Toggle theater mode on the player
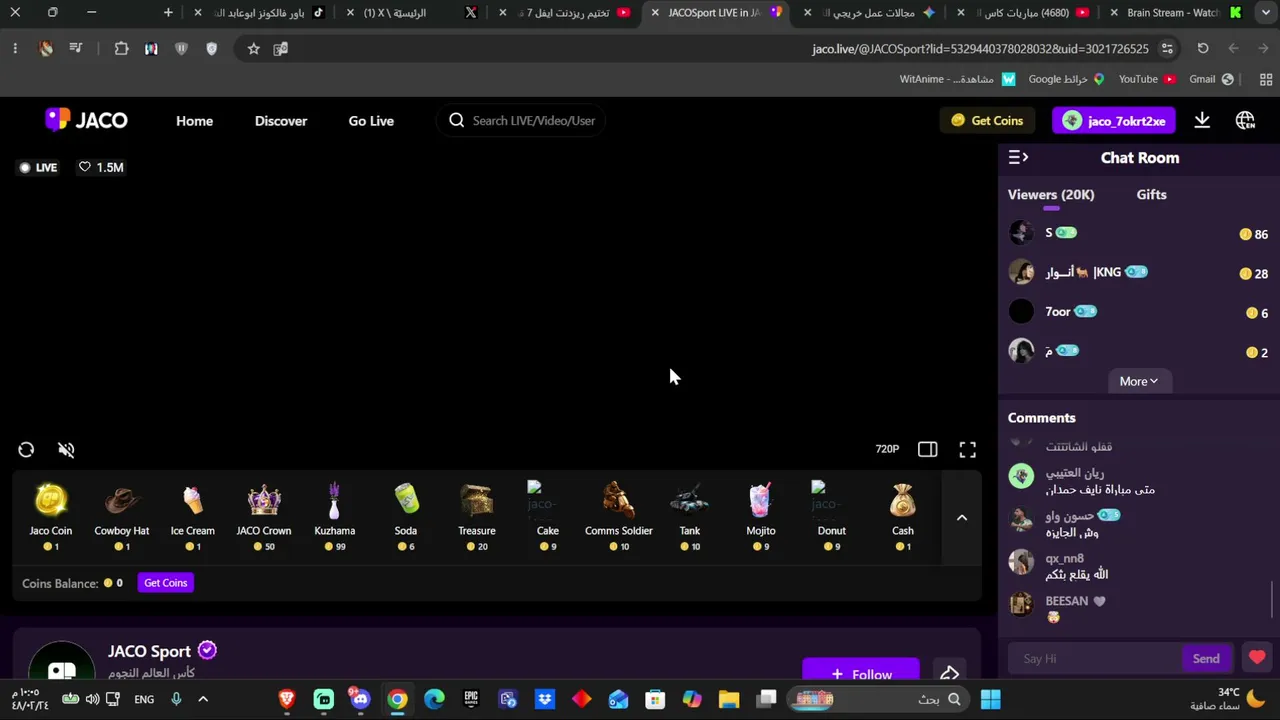1280x720 pixels. click(928, 449)
